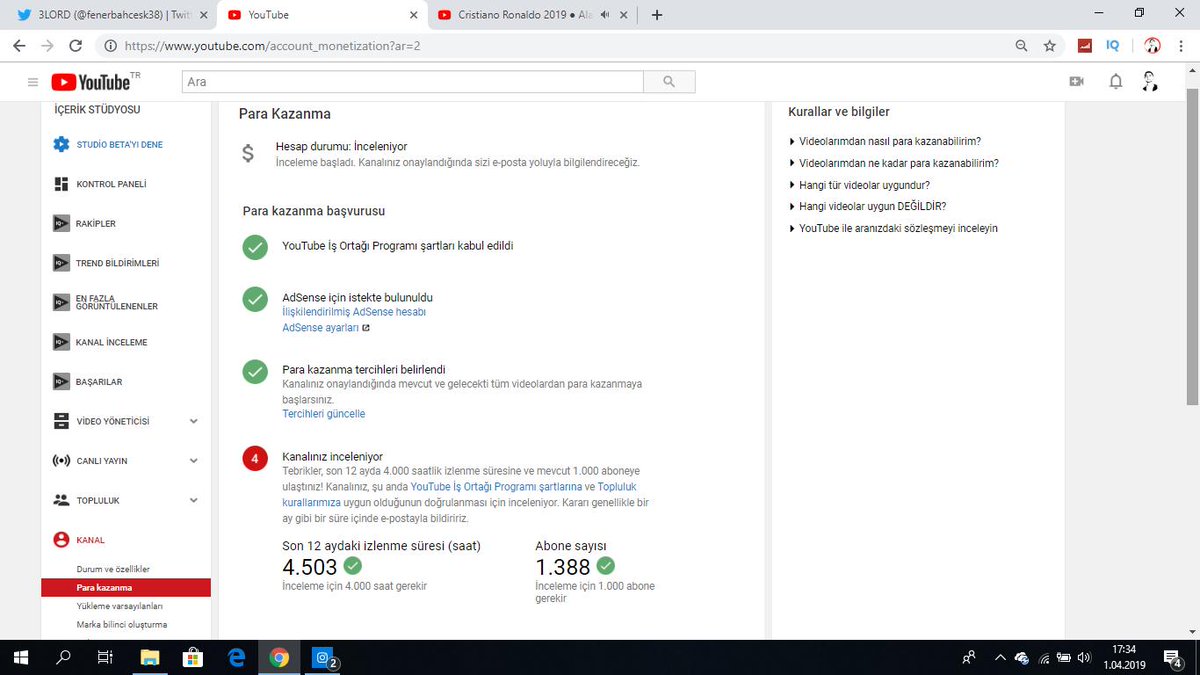
Task: Switch to the Cristiano Ronaldo 2019 tab
Action: click(x=532, y=15)
